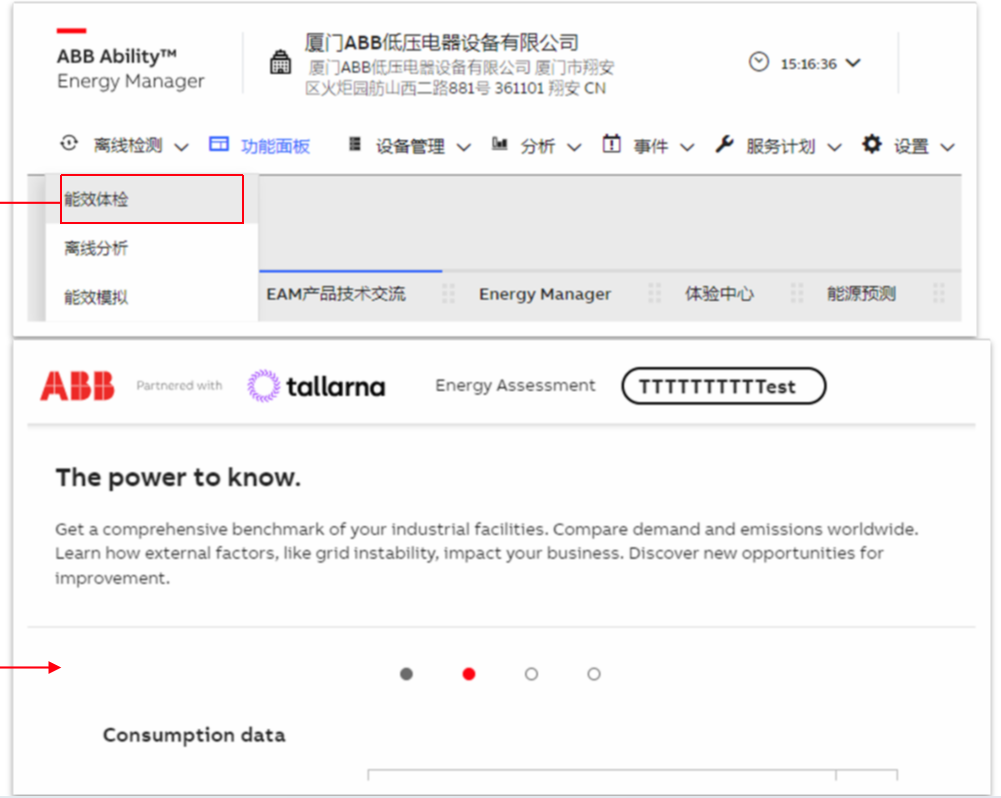The width and height of the screenshot is (1001, 798).
Task: Expand the time dropdown chevron
Action: pos(853,63)
